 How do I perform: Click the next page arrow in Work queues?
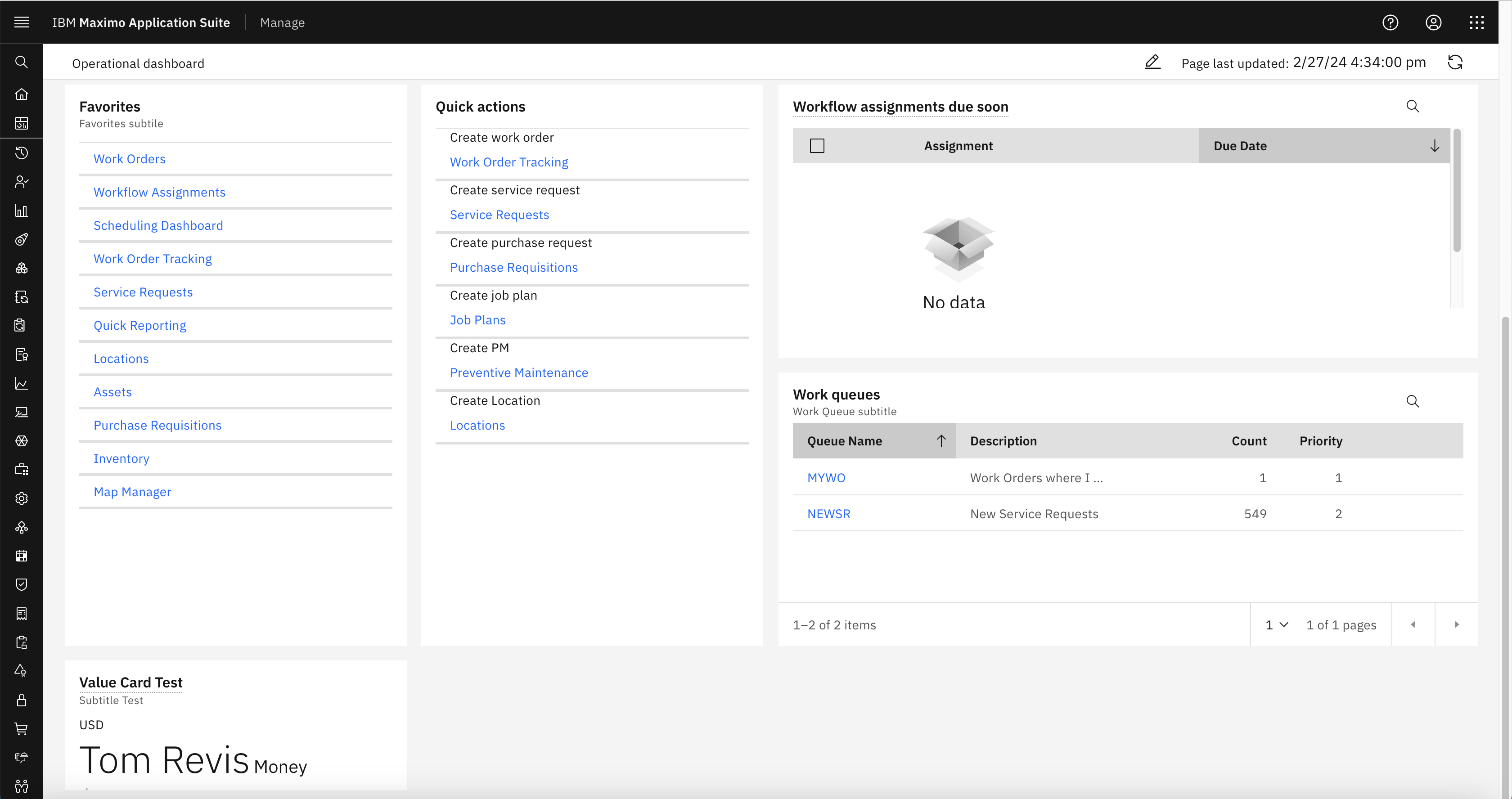(x=1457, y=625)
